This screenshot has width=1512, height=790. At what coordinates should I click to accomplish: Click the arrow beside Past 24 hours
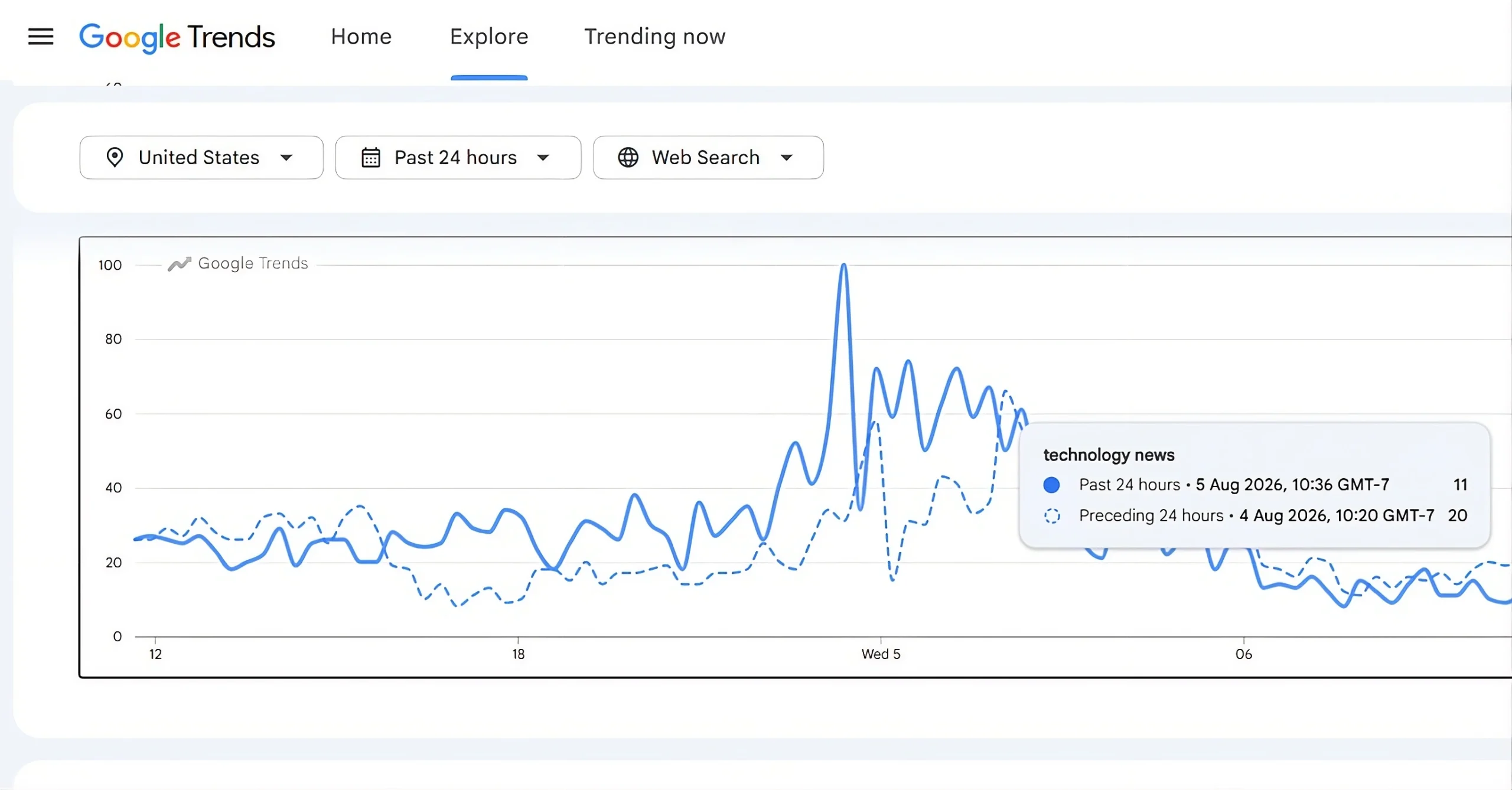pos(543,158)
